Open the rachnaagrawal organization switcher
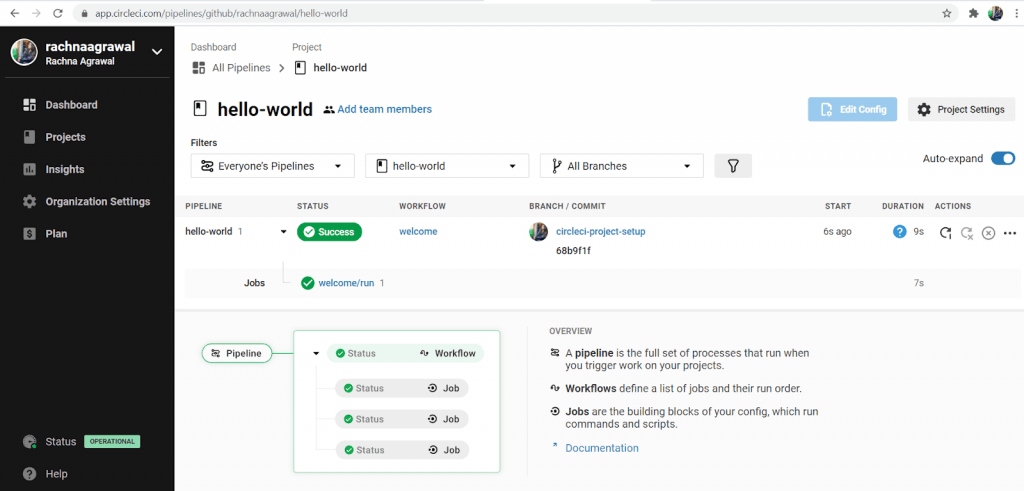This screenshot has height=491, width=1024. (156, 51)
